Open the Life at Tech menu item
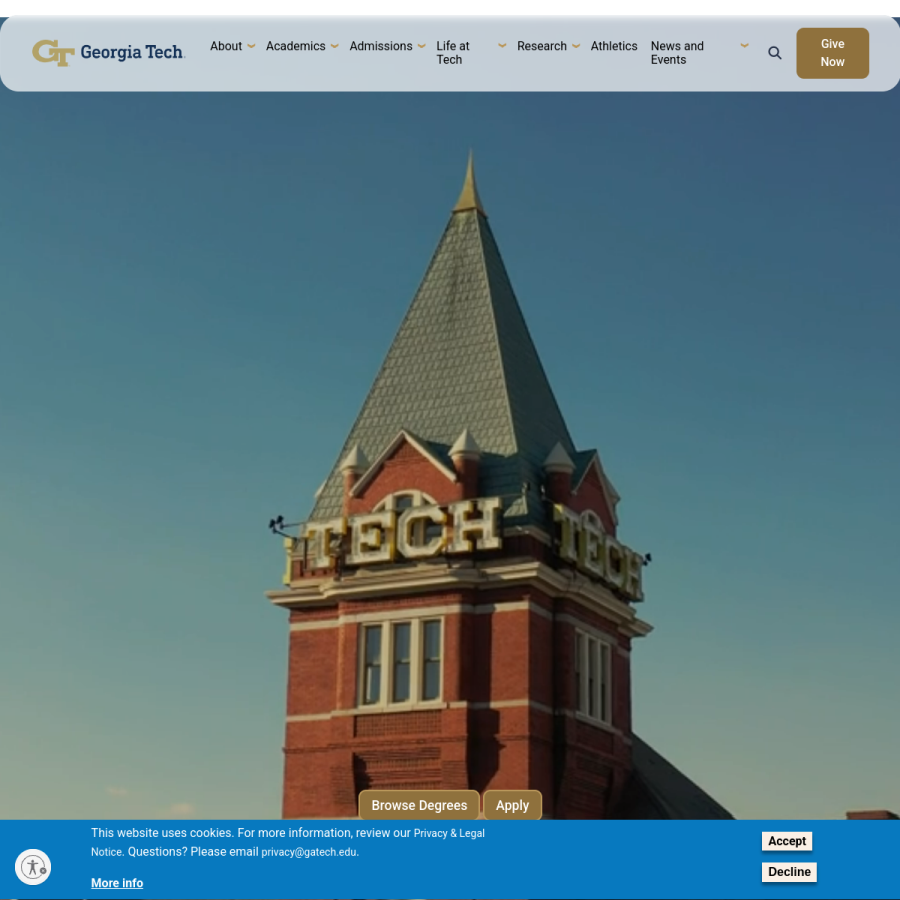This screenshot has width=900, height=900. click(x=453, y=53)
